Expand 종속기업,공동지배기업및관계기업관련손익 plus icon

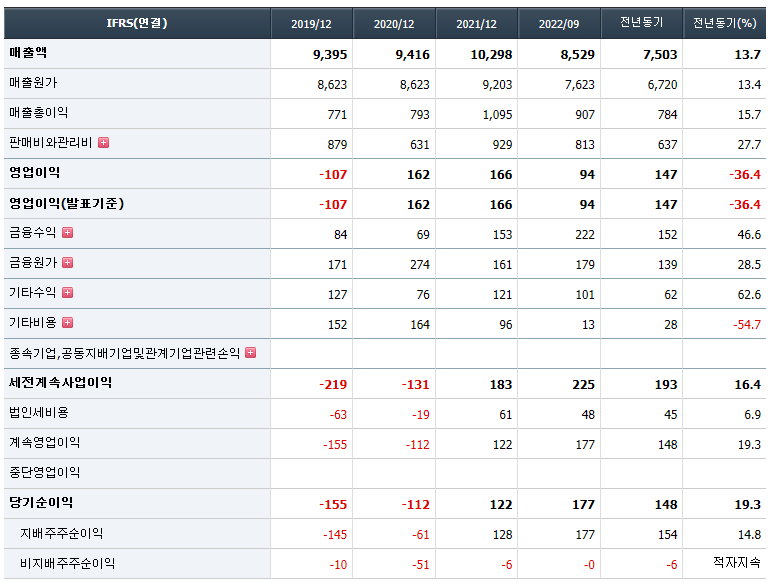click(250, 353)
